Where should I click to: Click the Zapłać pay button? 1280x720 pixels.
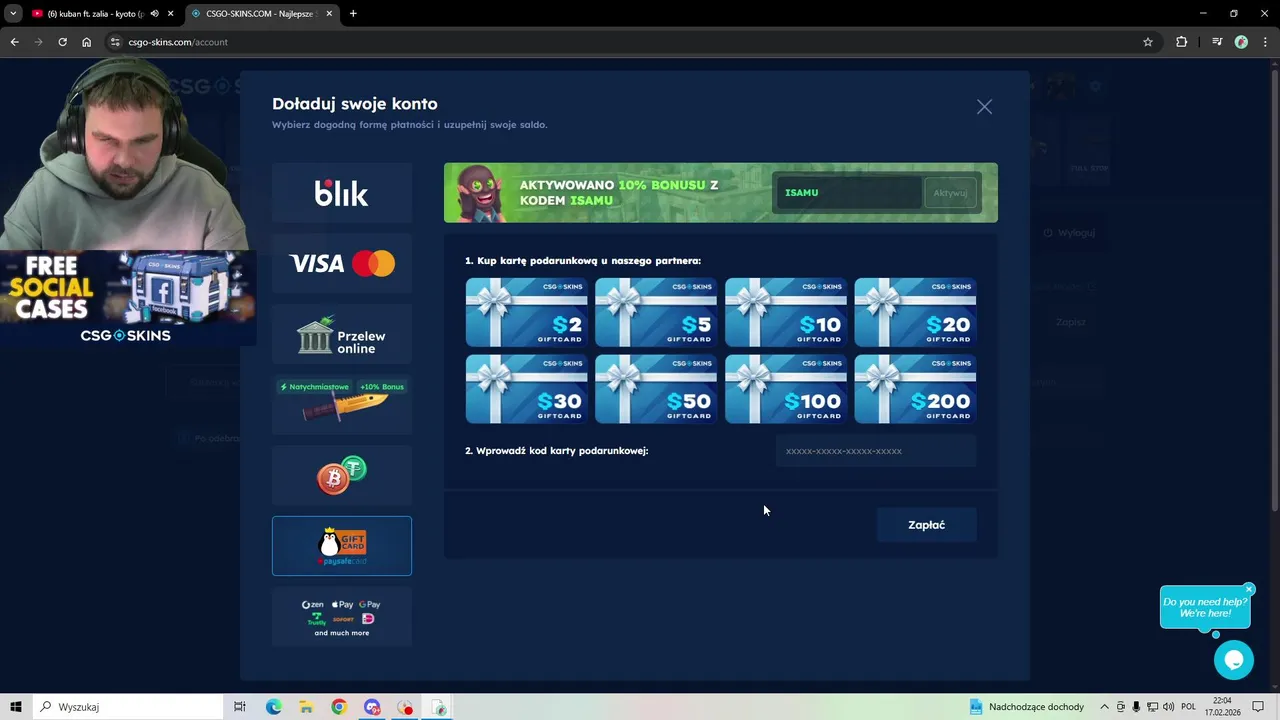[926, 525]
